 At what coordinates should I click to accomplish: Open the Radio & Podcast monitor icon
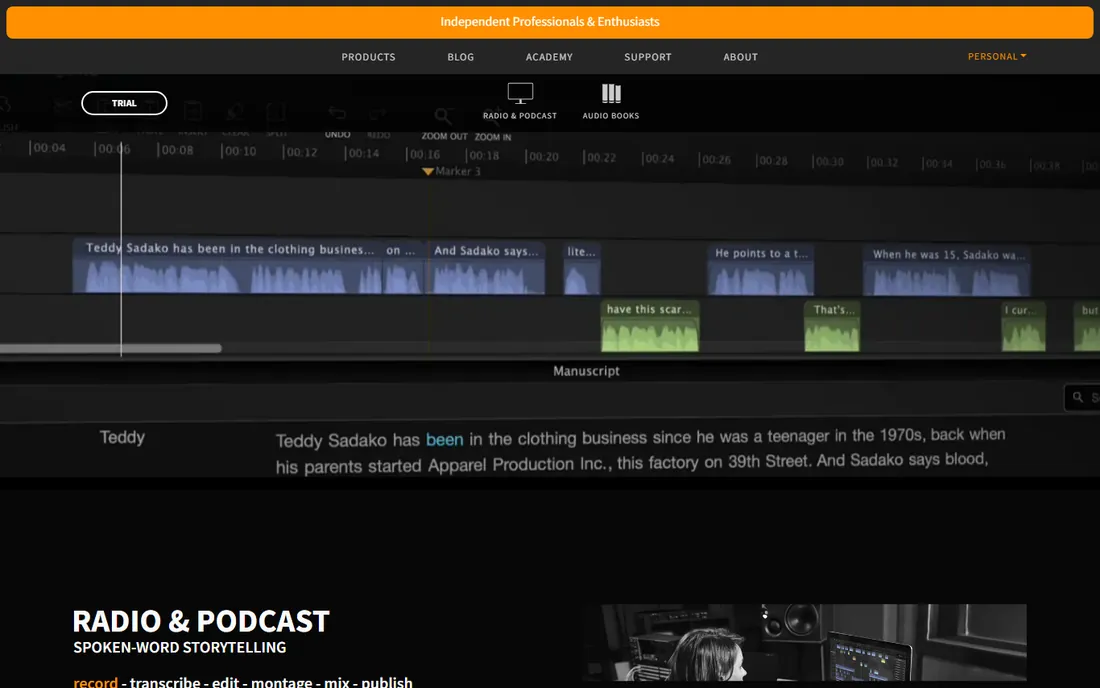click(520, 93)
